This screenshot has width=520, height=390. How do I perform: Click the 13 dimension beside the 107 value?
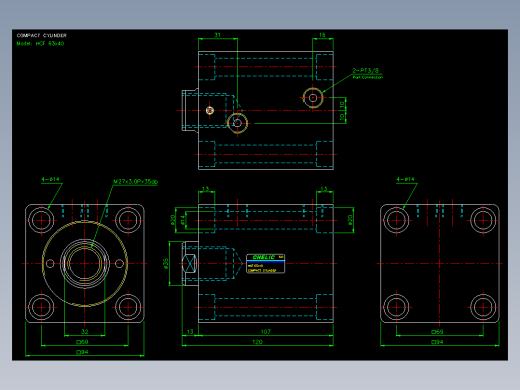point(190,331)
